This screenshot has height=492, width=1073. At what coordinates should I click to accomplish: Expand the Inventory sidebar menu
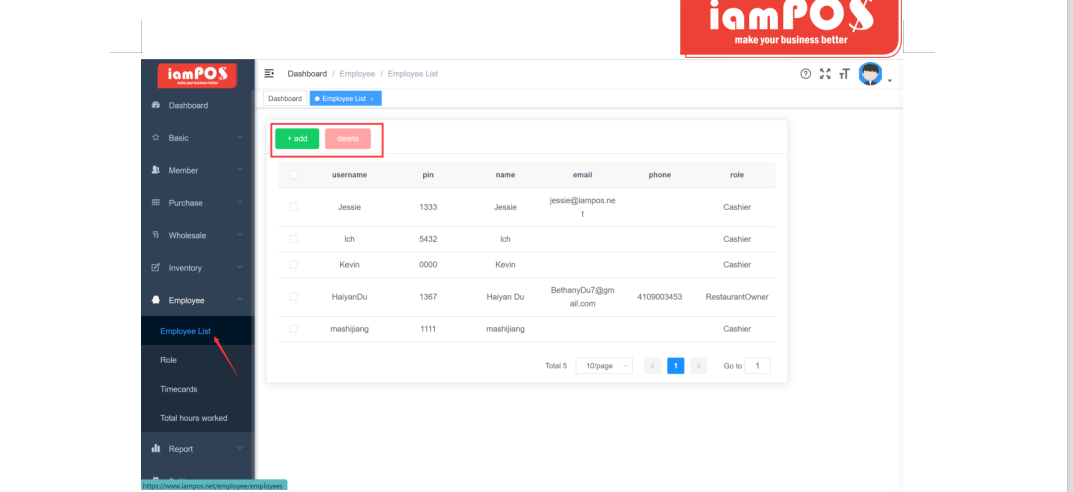pyautogui.click(x=196, y=268)
